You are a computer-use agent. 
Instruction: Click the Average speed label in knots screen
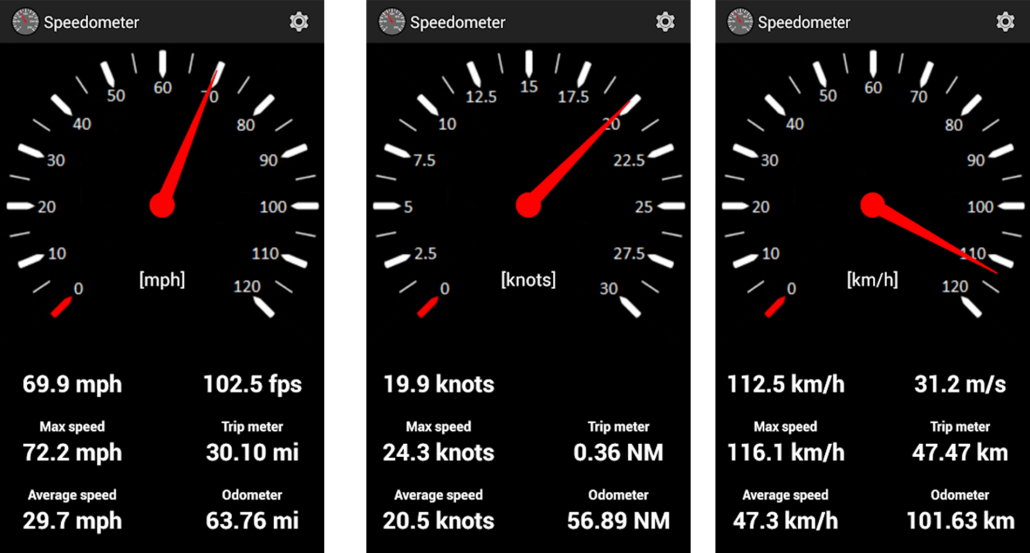point(439,495)
